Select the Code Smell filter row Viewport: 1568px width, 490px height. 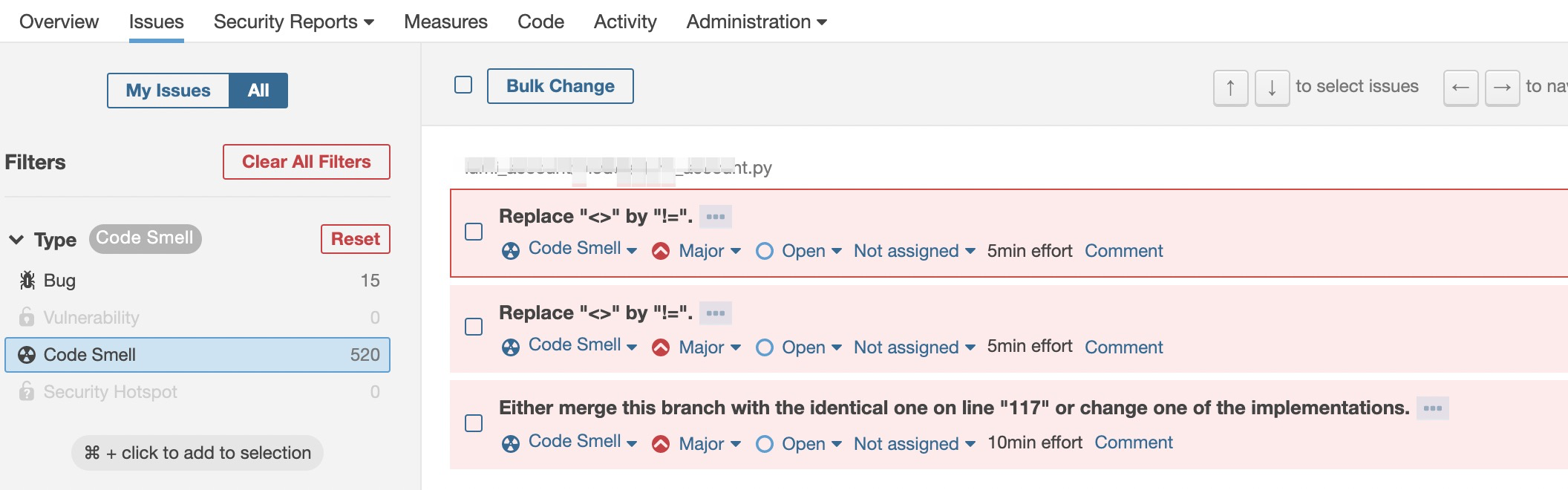pyautogui.click(x=197, y=355)
